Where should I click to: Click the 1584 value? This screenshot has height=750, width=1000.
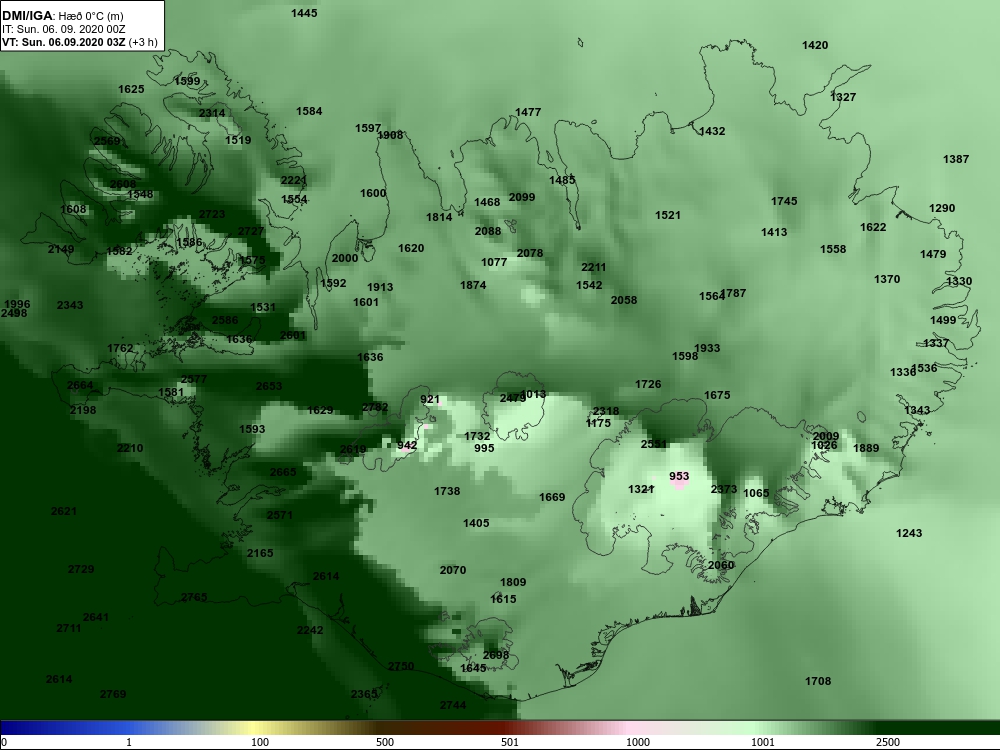coord(309,112)
